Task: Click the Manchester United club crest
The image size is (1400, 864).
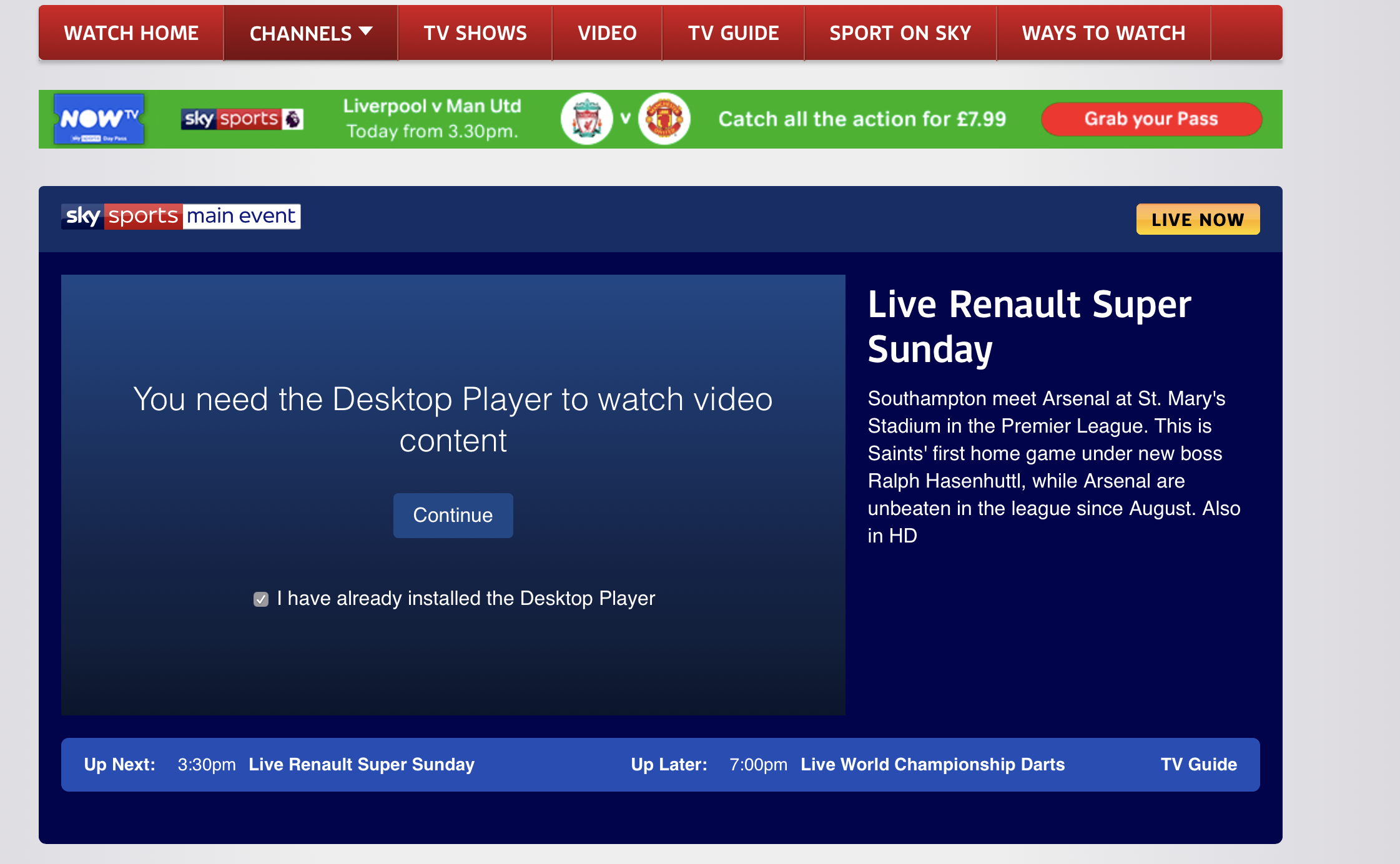Action: pos(664,119)
